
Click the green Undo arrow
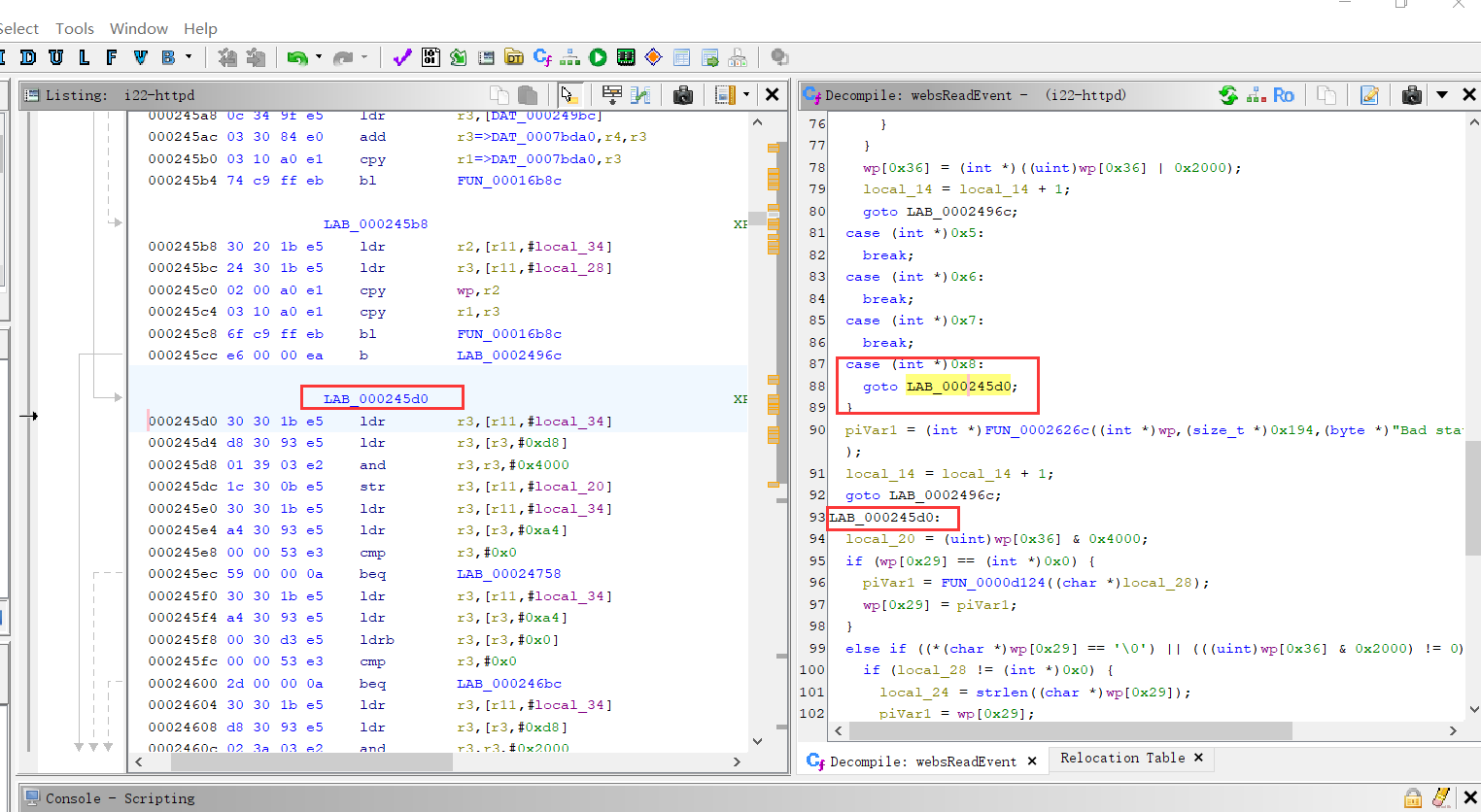(297, 58)
